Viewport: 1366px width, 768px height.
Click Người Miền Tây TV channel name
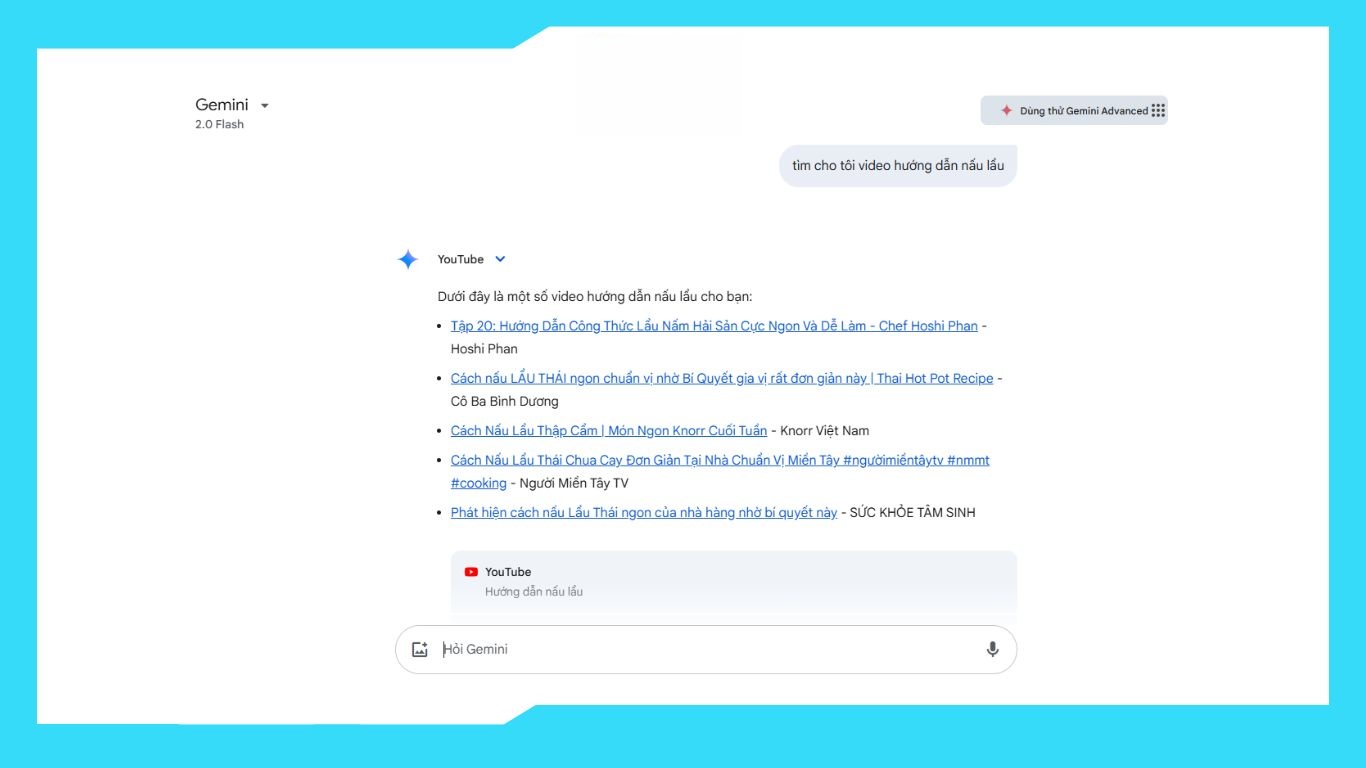(574, 483)
